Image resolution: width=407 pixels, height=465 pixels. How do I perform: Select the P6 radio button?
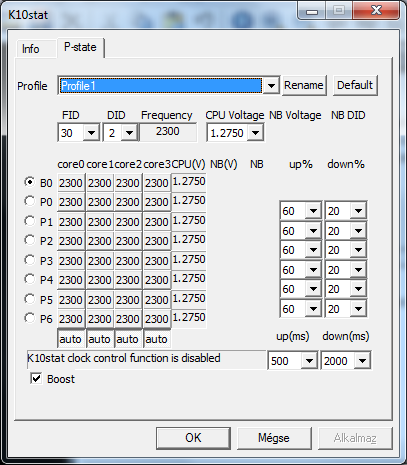coord(30,318)
